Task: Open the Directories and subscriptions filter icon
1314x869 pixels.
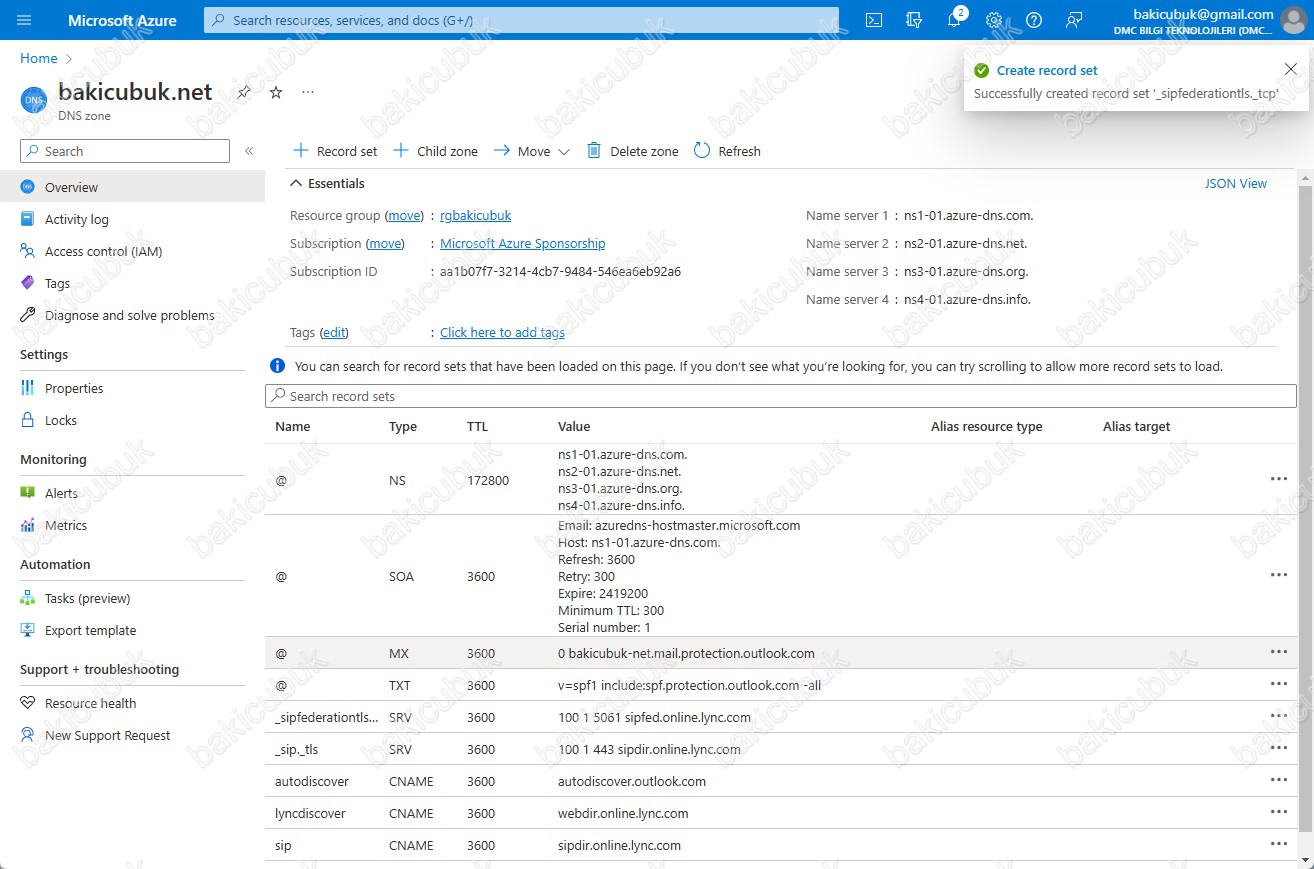Action: click(913, 20)
